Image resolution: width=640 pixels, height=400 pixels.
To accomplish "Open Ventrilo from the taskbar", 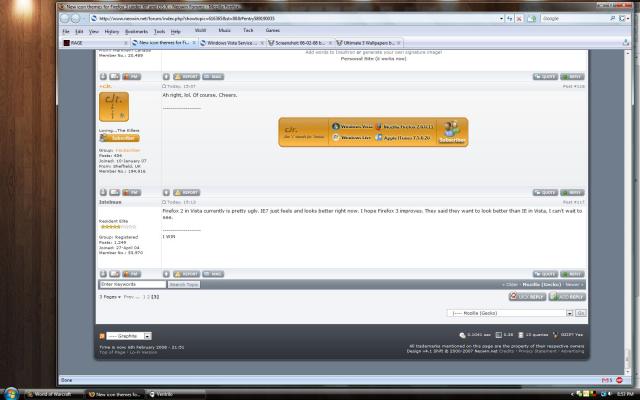I will (174, 394).
